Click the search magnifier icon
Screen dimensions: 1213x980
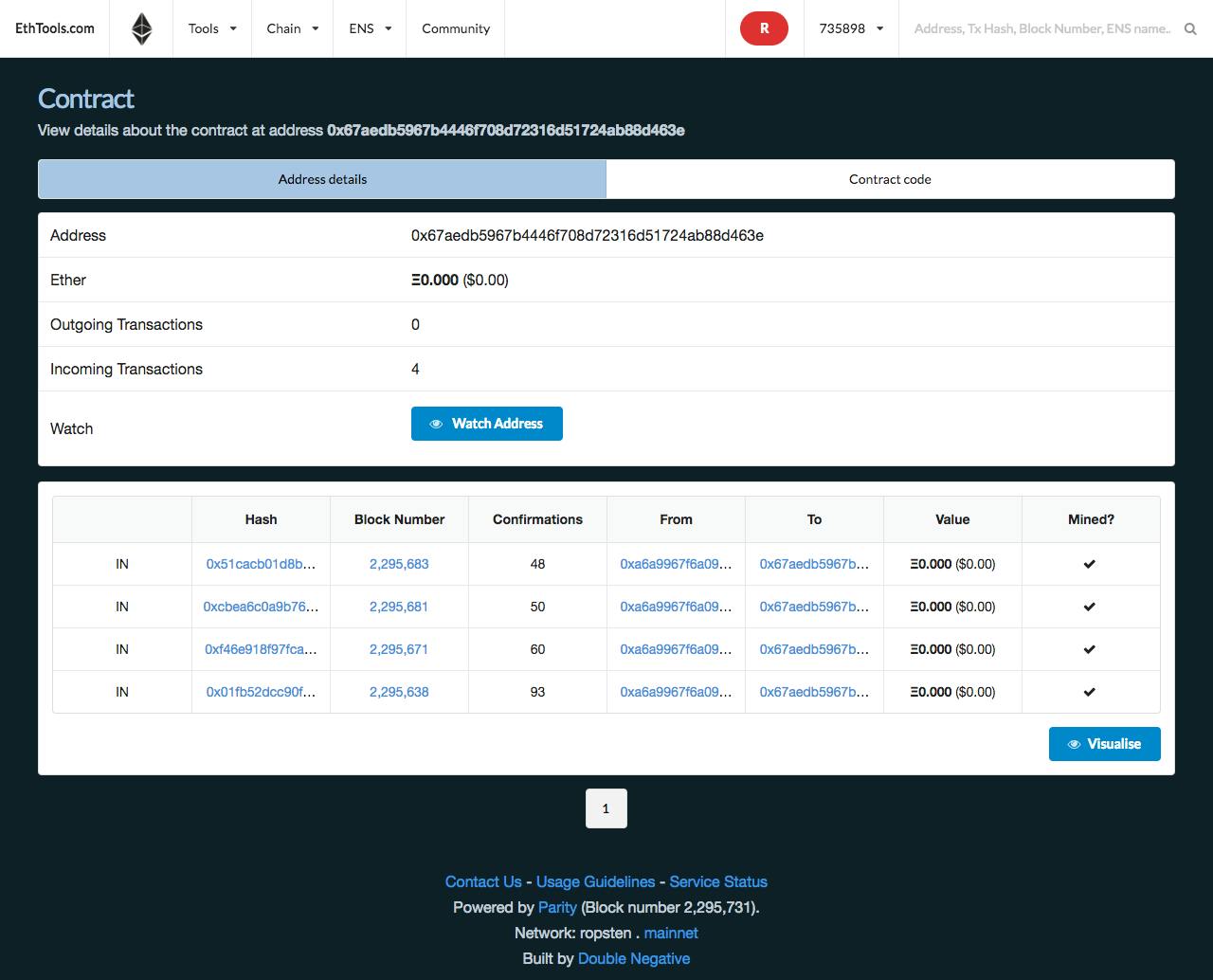coord(1190,28)
